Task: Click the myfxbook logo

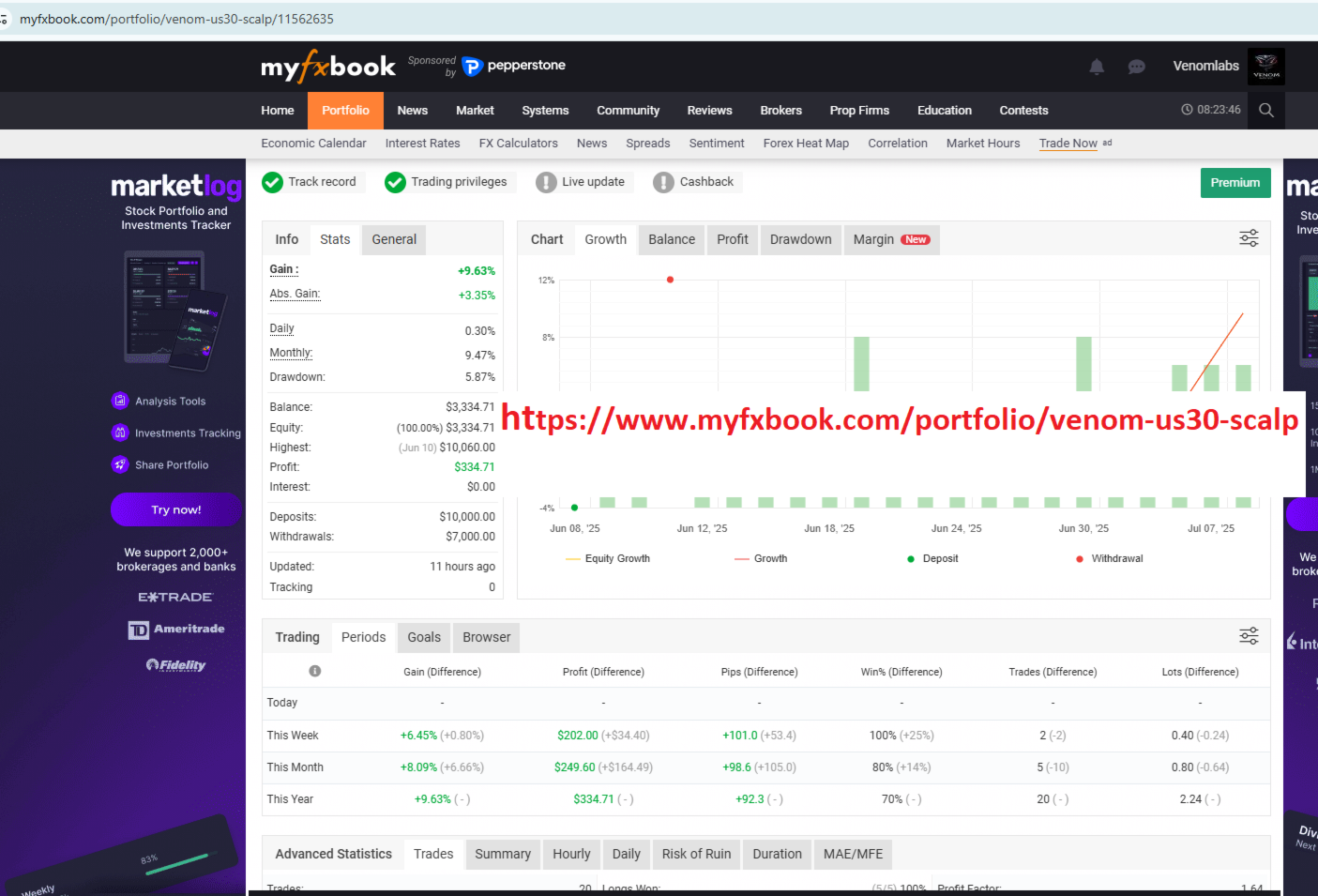Action: click(x=328, y=67)
